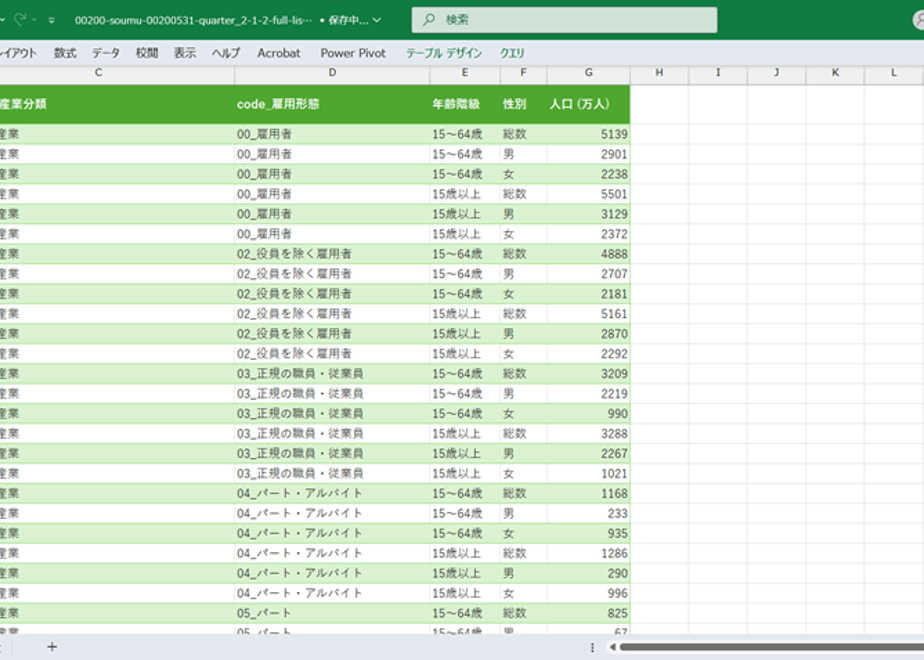The height and width of the screenshot is (660, 924).
Task: Click the magnifier icon in search box
Action: point(429,20)
